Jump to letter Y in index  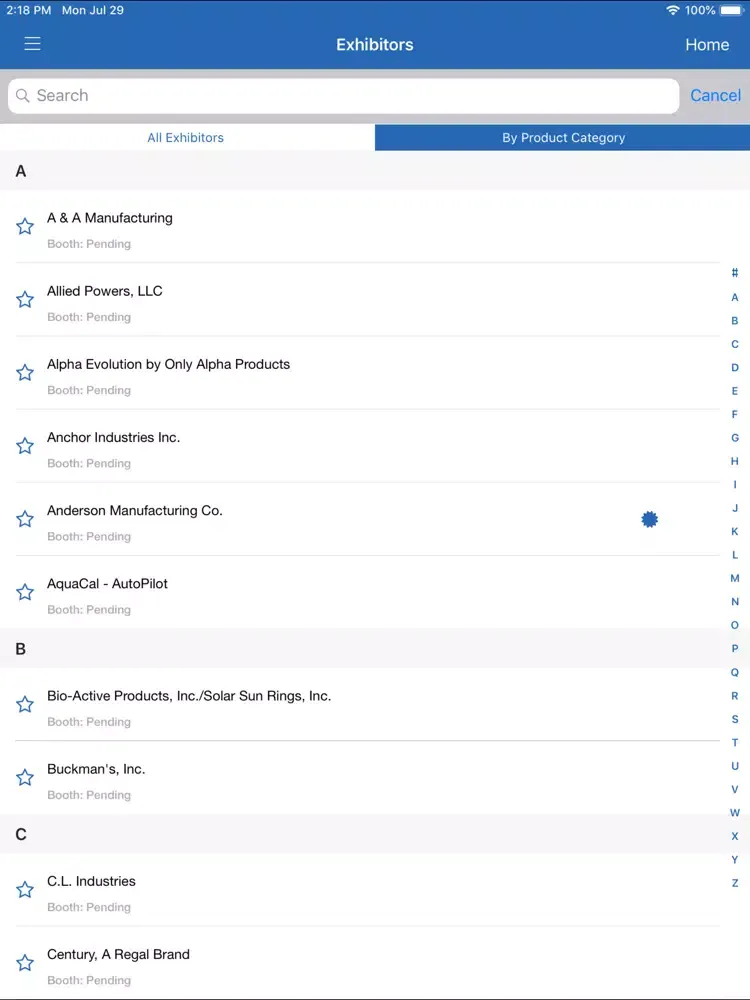click(735, 860)
